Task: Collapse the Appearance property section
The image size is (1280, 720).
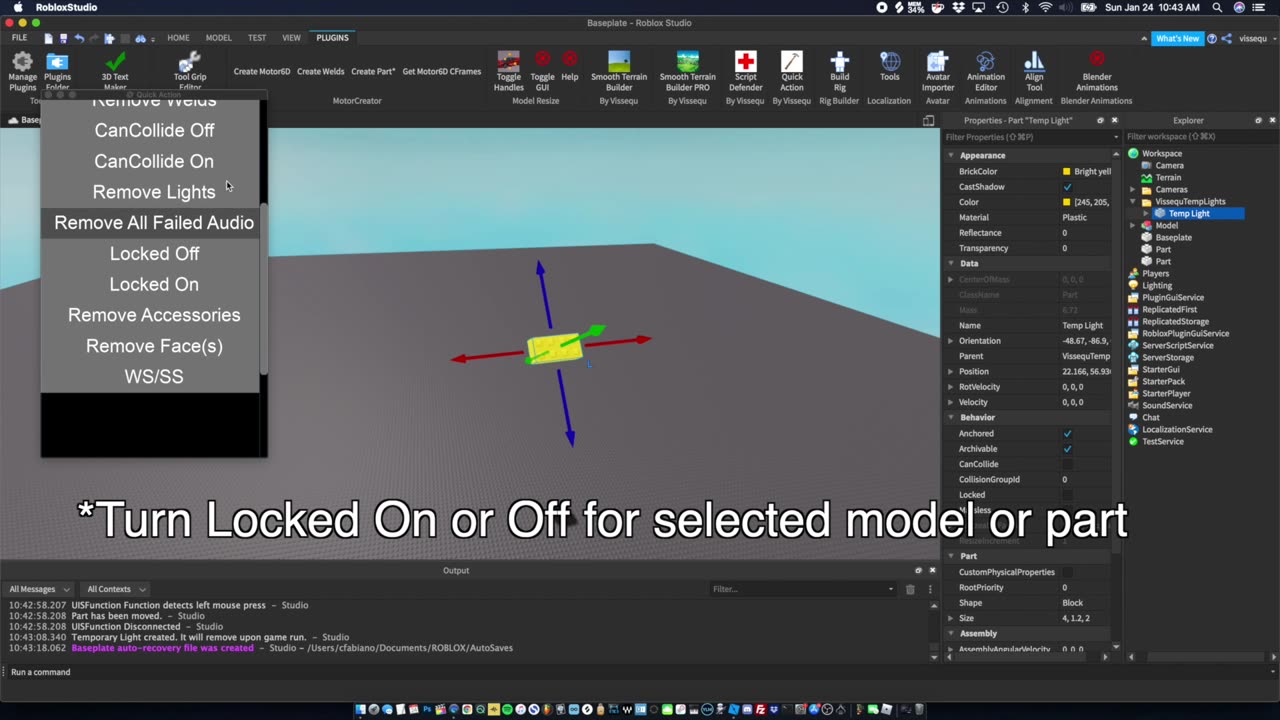Action: click(951, 156)
